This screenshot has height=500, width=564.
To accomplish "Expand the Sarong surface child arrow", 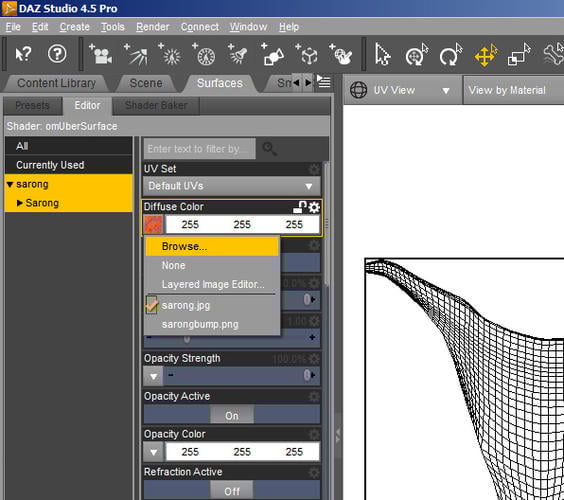I will coord(20,203).
